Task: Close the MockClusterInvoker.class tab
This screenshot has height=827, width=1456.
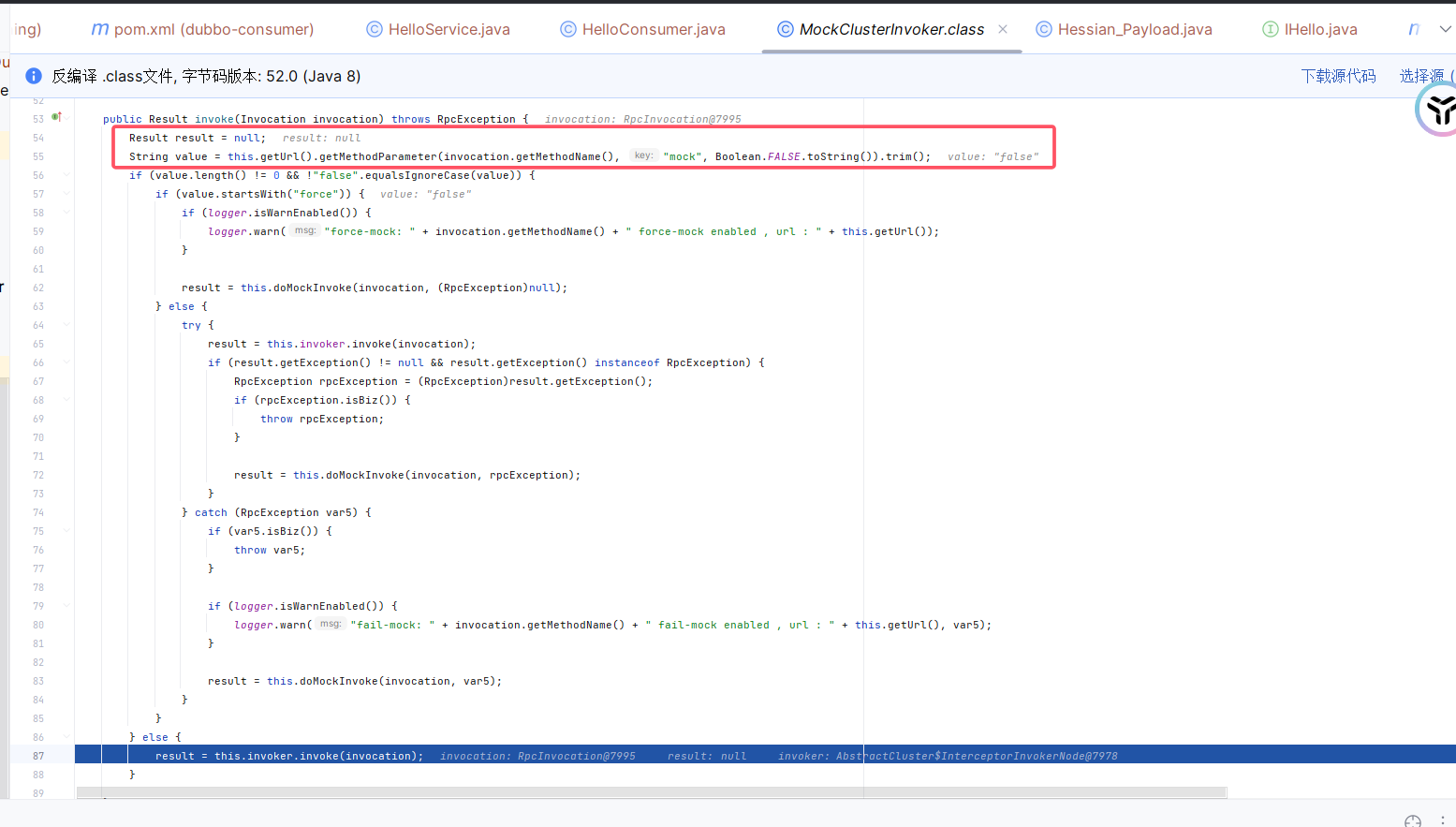Action: click(x=1003, y=29)
